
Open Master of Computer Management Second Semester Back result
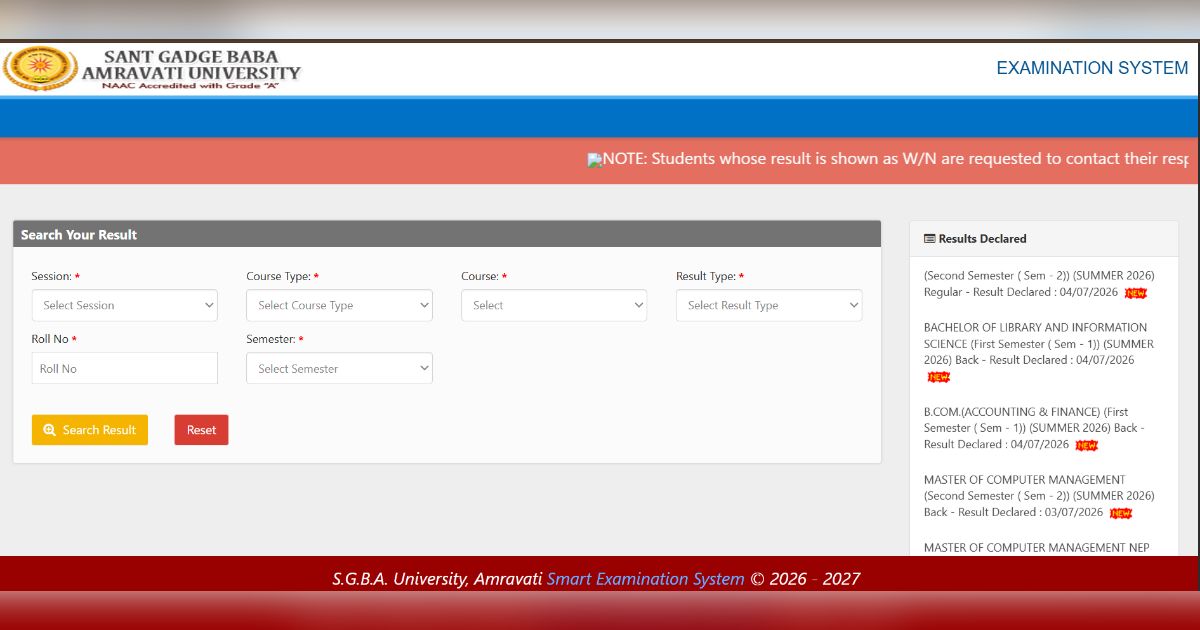(x=1038, y=496)
